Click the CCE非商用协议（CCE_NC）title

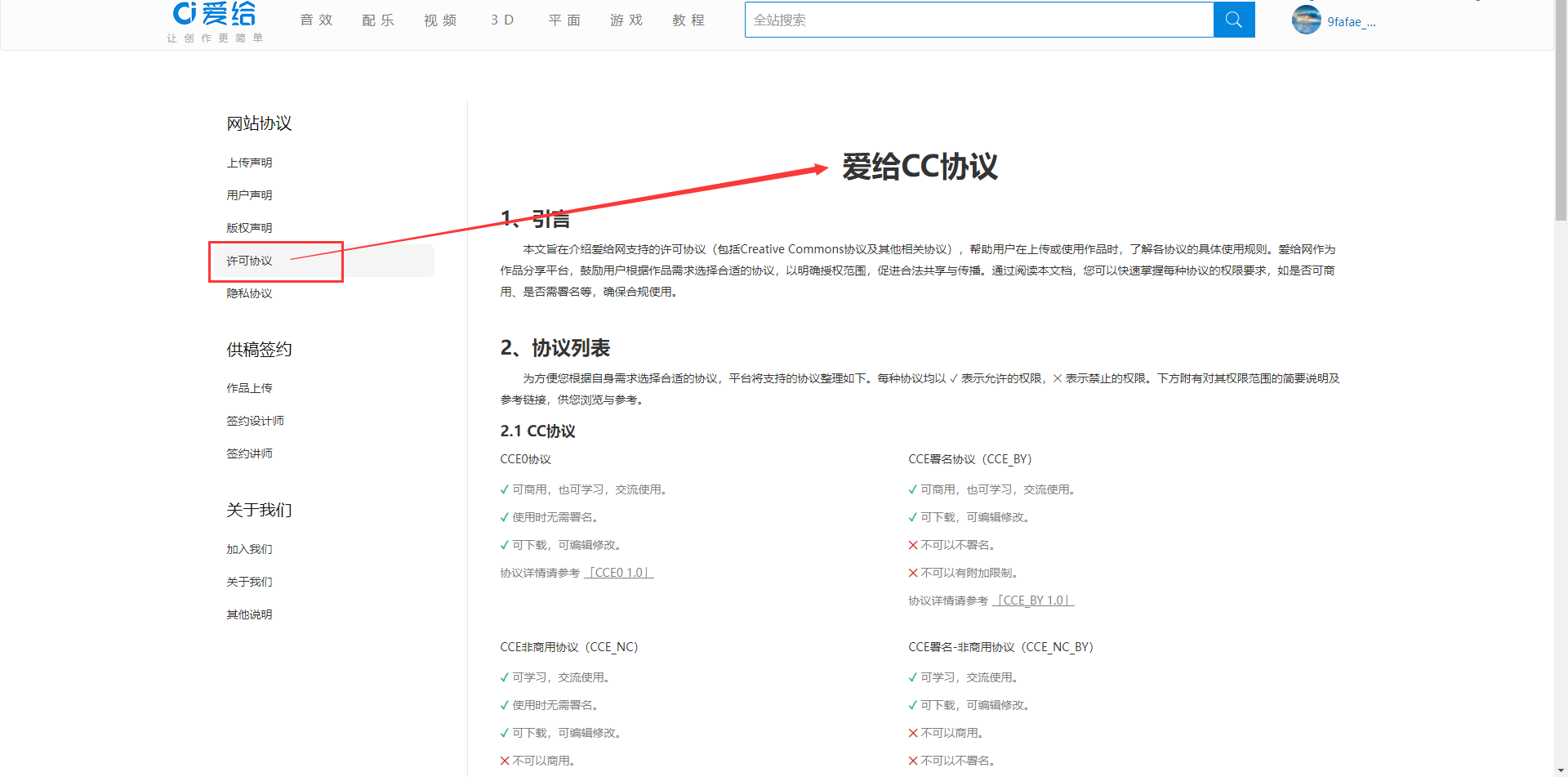point(569,647)
